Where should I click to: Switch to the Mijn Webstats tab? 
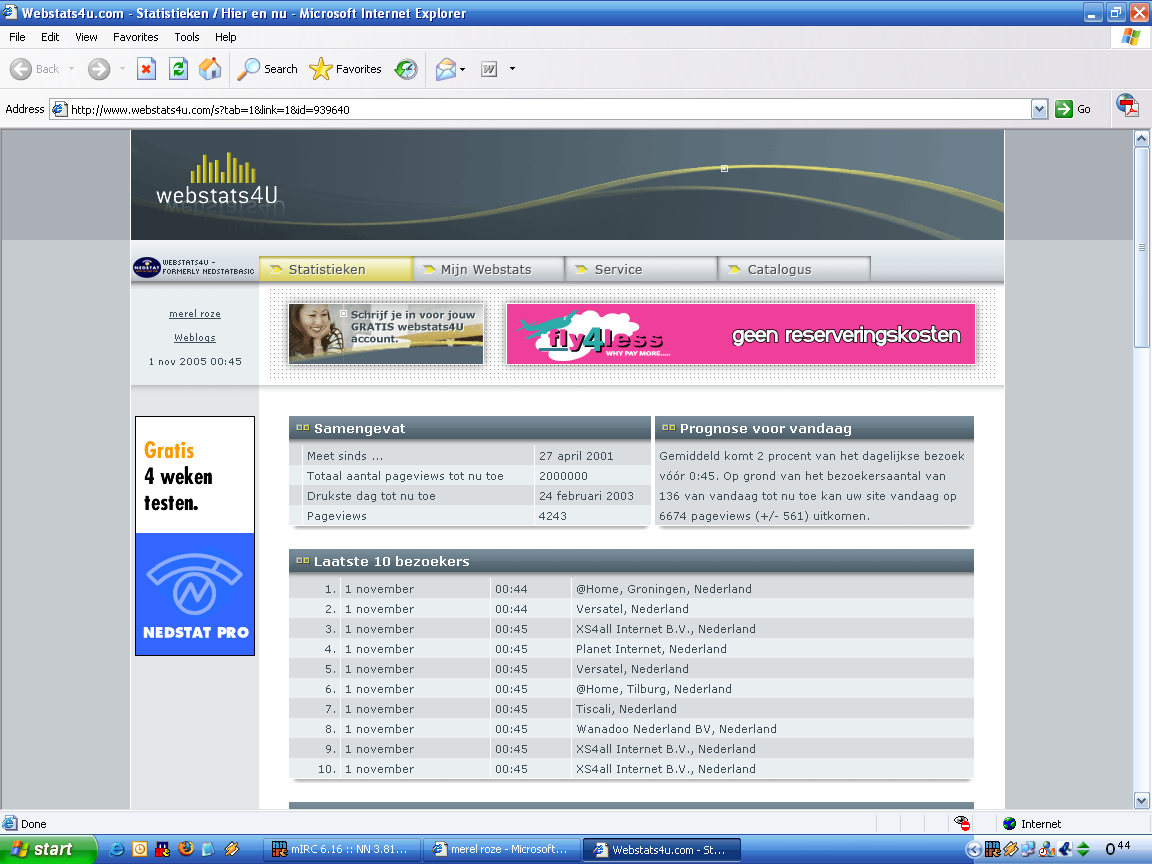[486, 269]
